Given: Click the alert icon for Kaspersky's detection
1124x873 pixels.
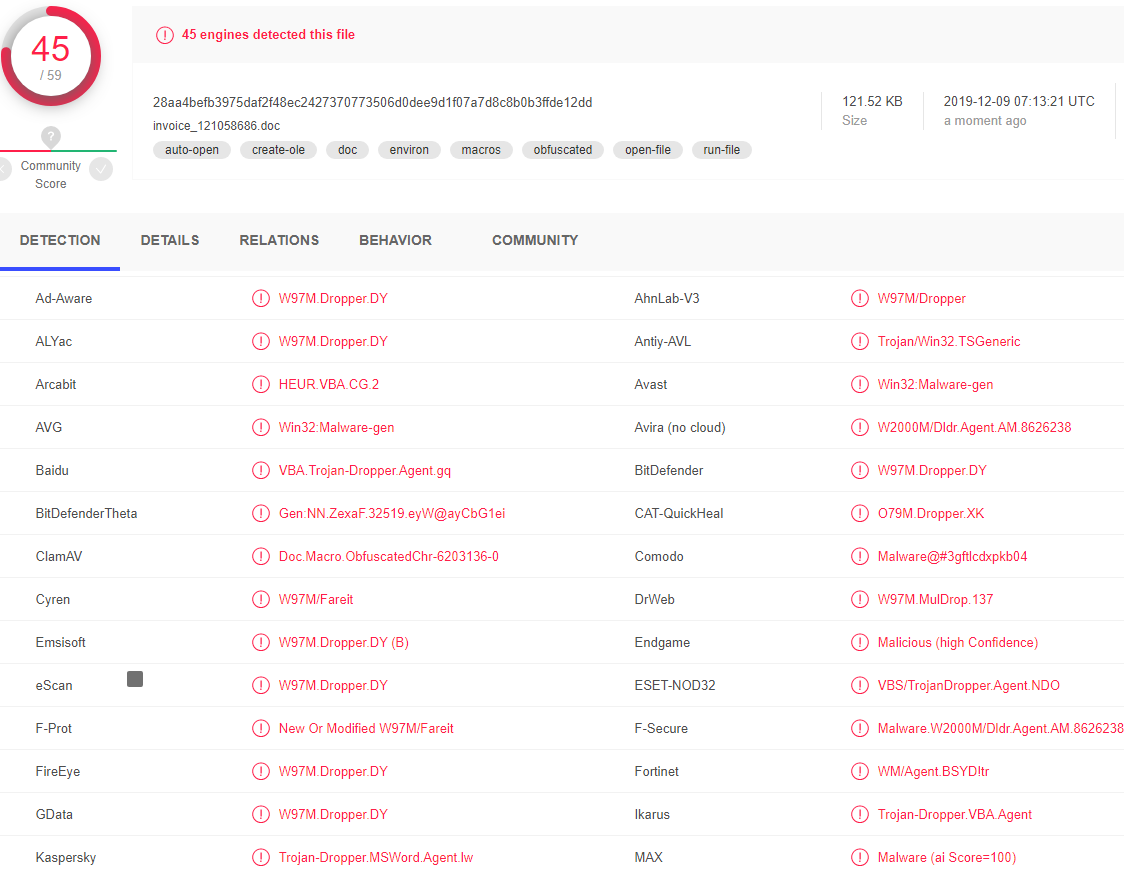Looking at the screenshot, I should click(x=261, y=857).
